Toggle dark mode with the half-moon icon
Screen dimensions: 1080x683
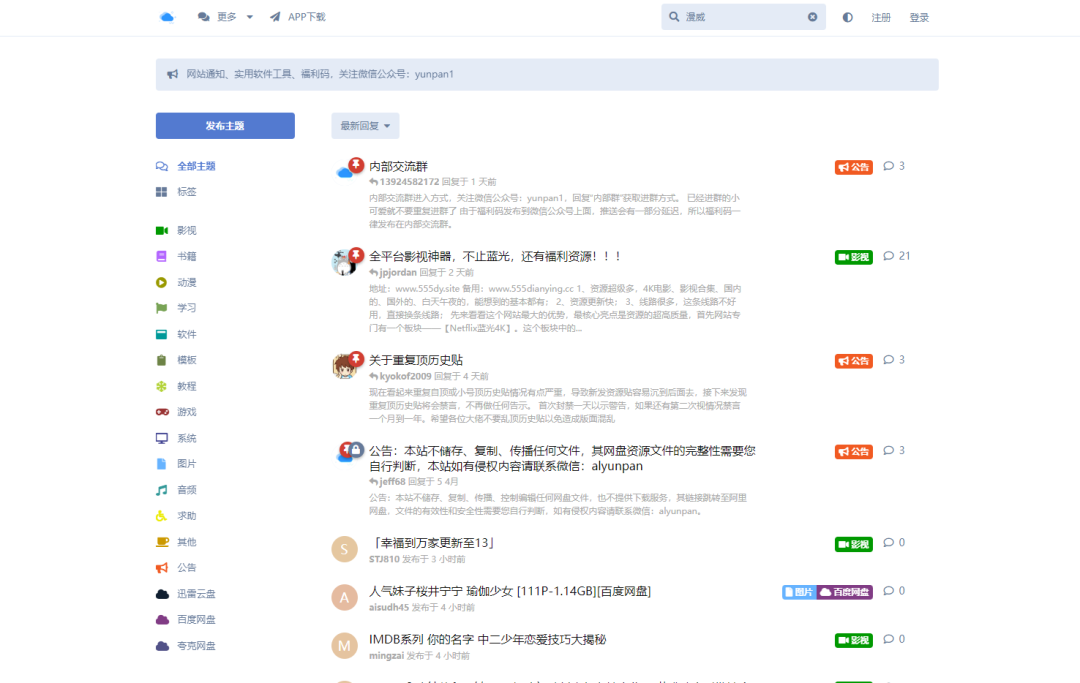pyautogui.click(x=845, y=16)
